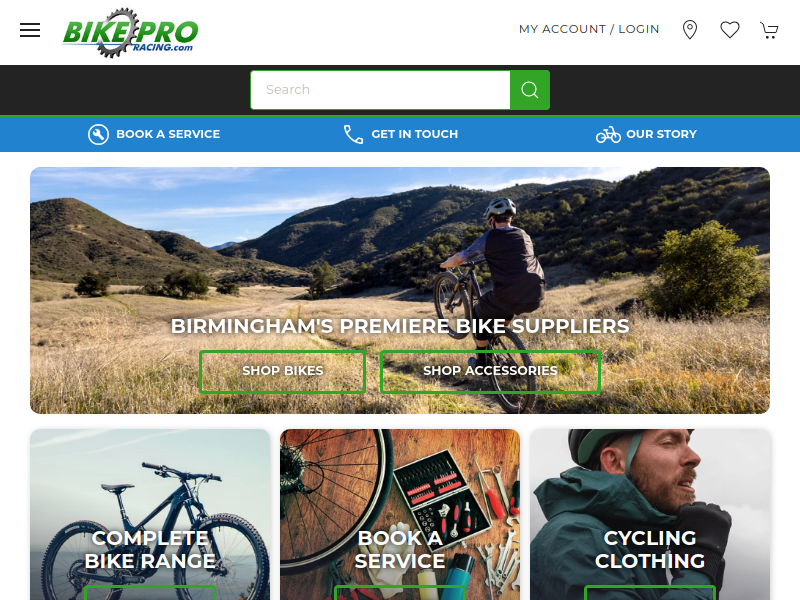Click the bicycle icon beside Our Story
This screenshot has width=800, height=600.
coord(608,135)
